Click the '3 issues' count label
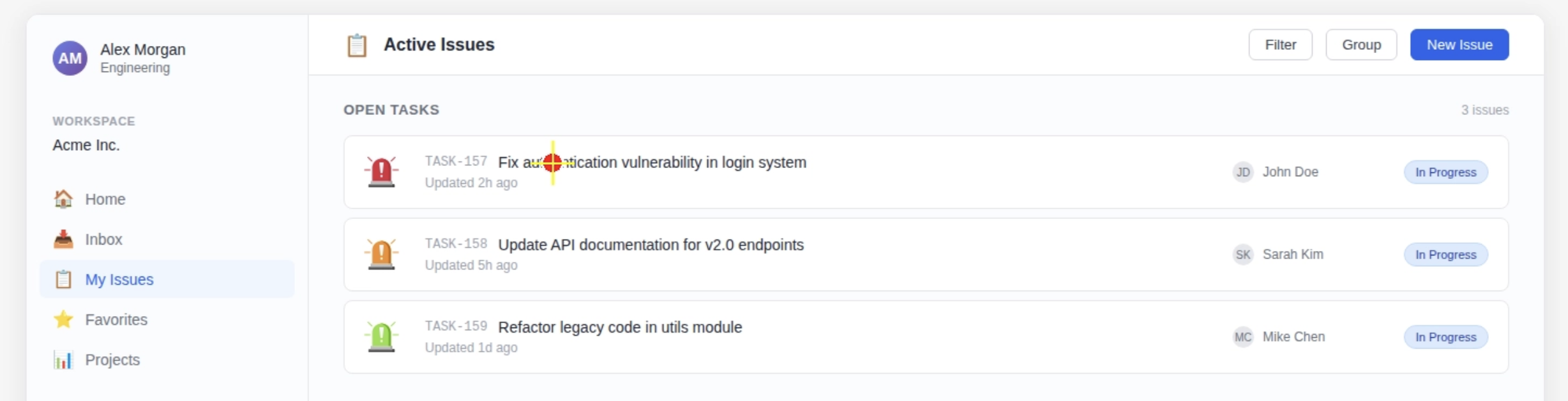This screenshot has height=401, width=1568. [x=1485, y=110]
